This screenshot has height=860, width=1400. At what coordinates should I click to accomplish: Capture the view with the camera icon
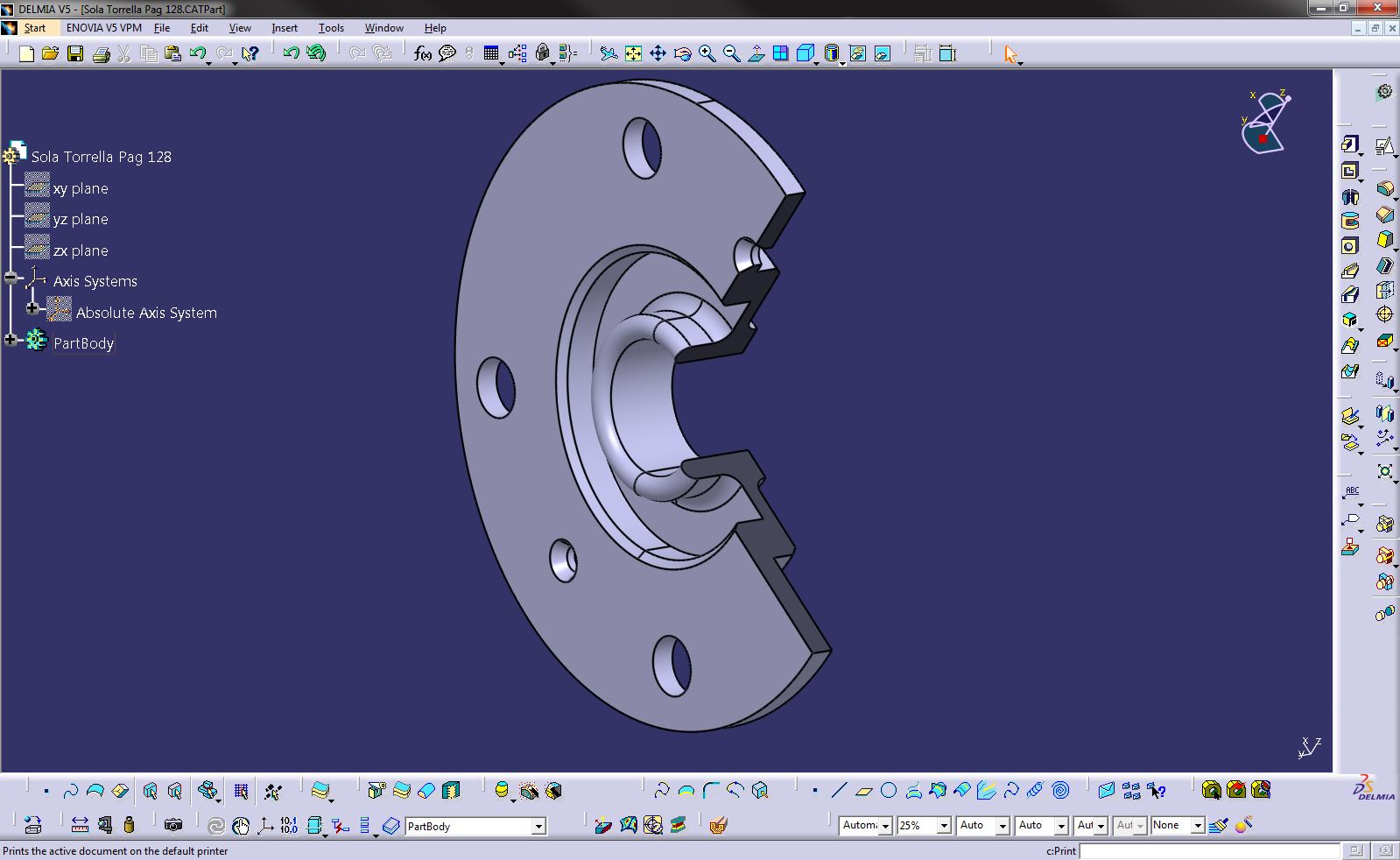click(173, 825)
